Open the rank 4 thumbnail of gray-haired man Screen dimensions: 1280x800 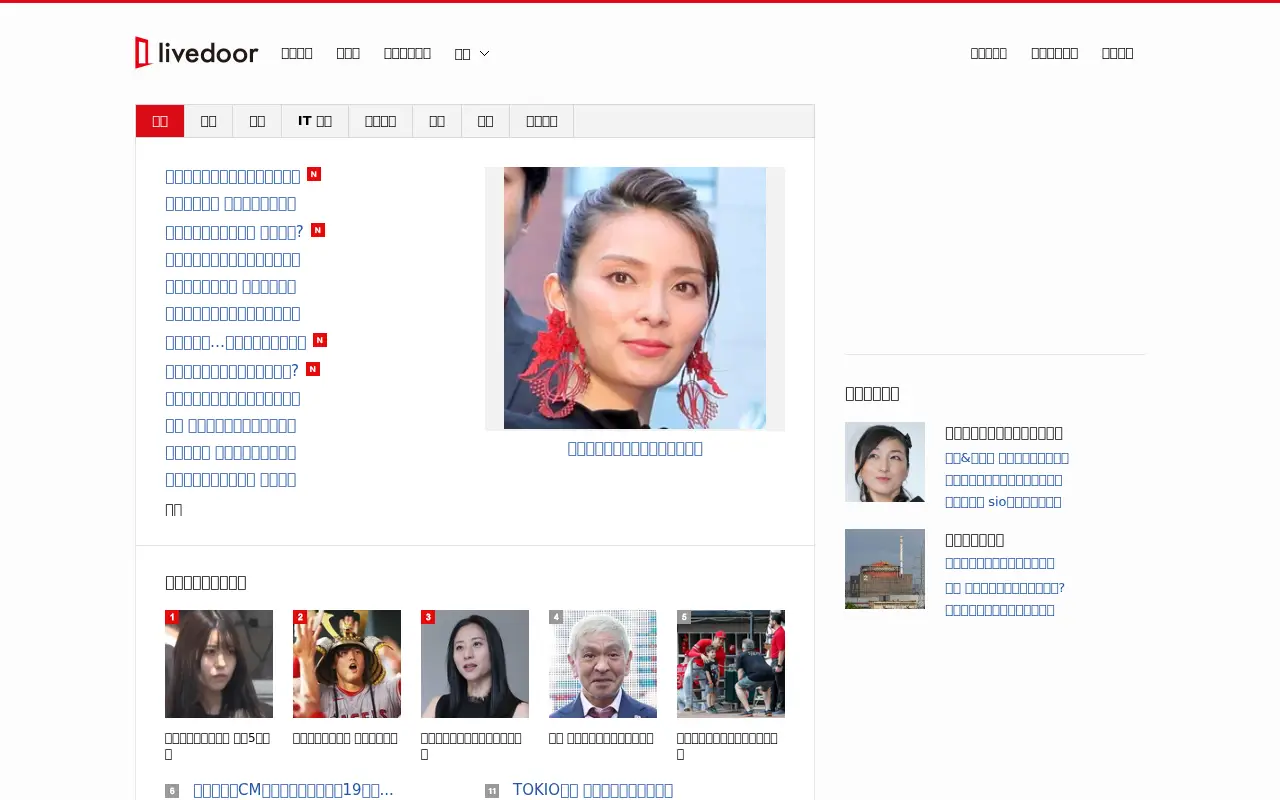pos(603,664)
